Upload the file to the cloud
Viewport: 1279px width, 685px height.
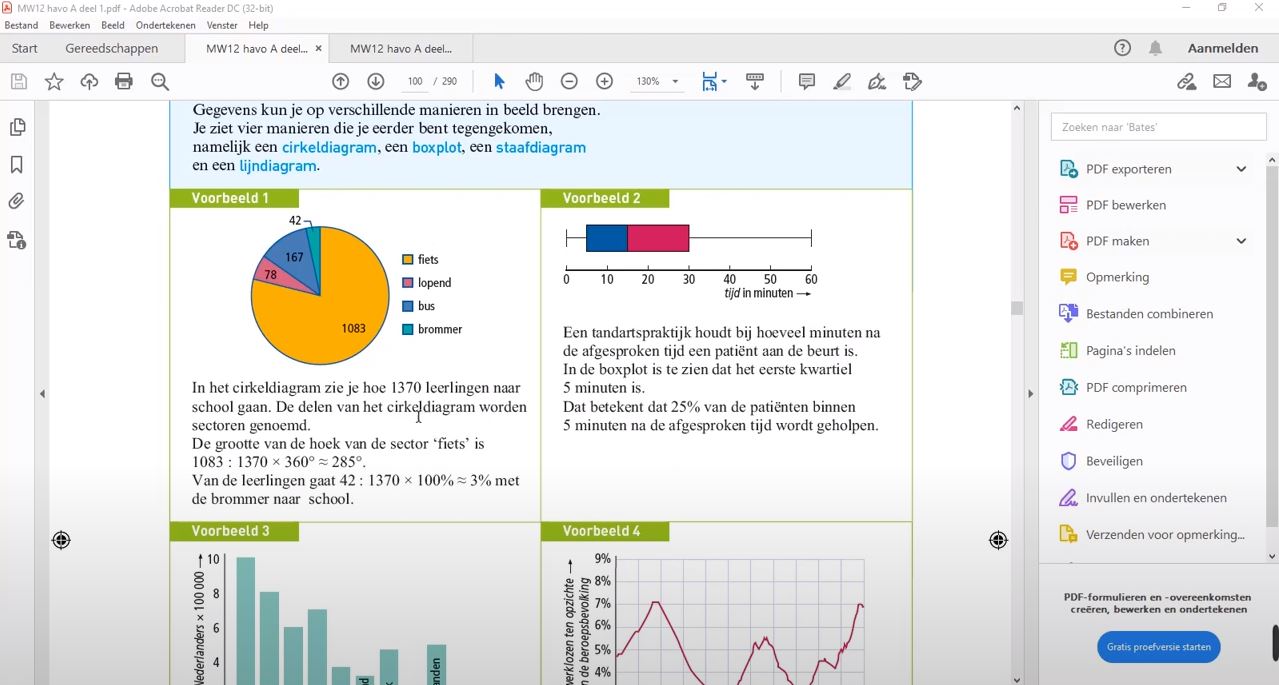pos(89,82)
